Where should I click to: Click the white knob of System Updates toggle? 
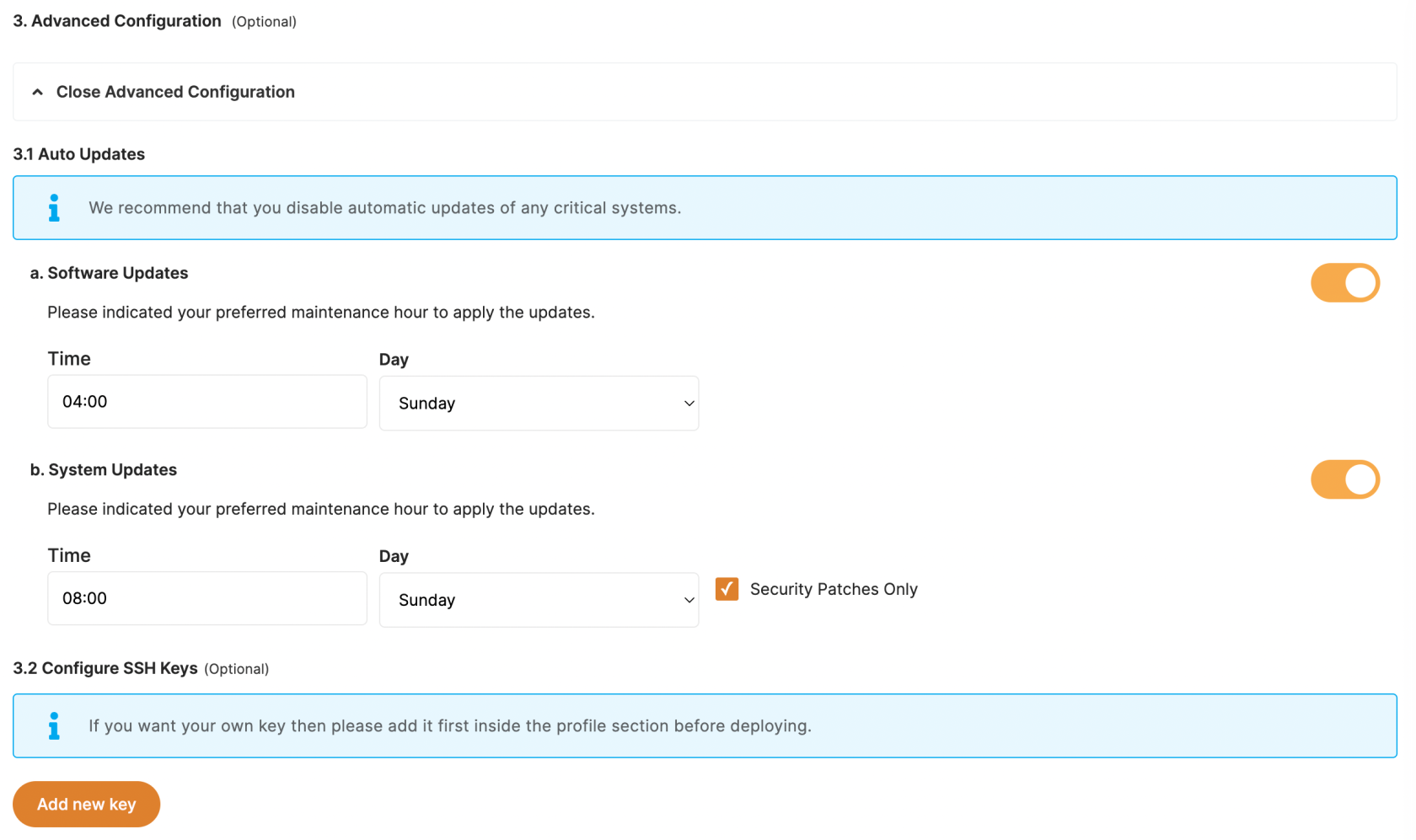[x=1360, y=479]
